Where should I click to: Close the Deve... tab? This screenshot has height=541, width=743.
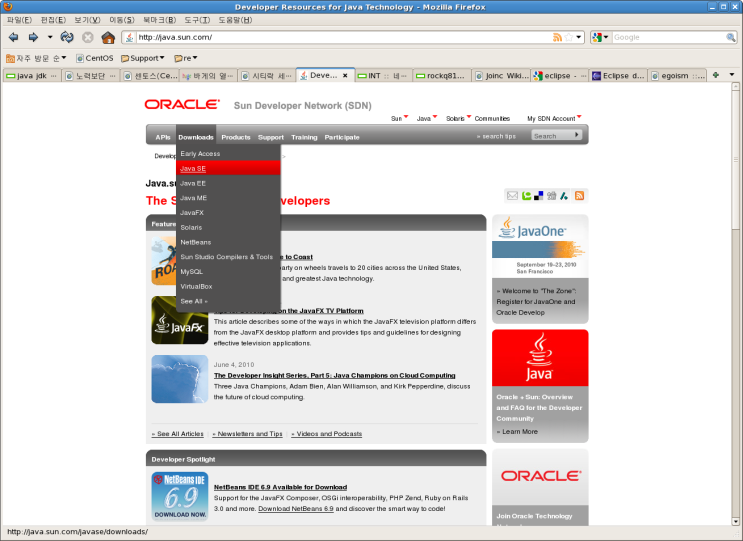[x=345, y=75]
